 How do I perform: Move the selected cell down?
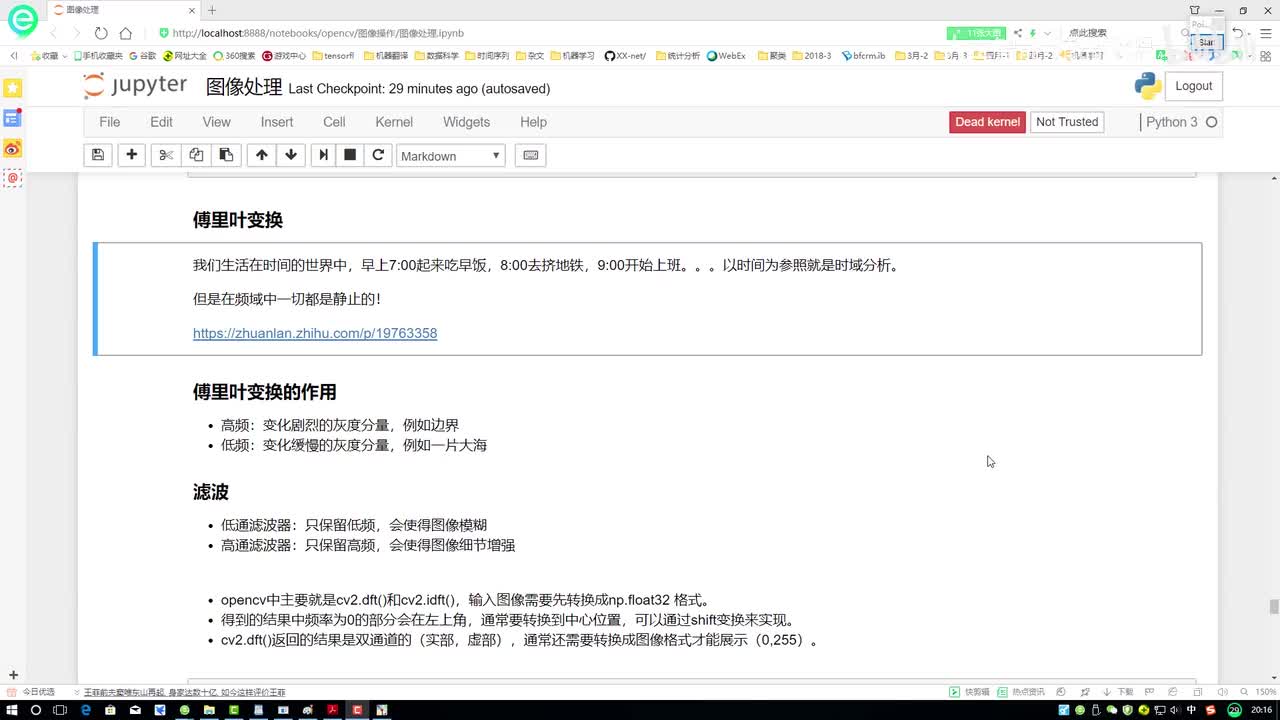click(291, 155)
